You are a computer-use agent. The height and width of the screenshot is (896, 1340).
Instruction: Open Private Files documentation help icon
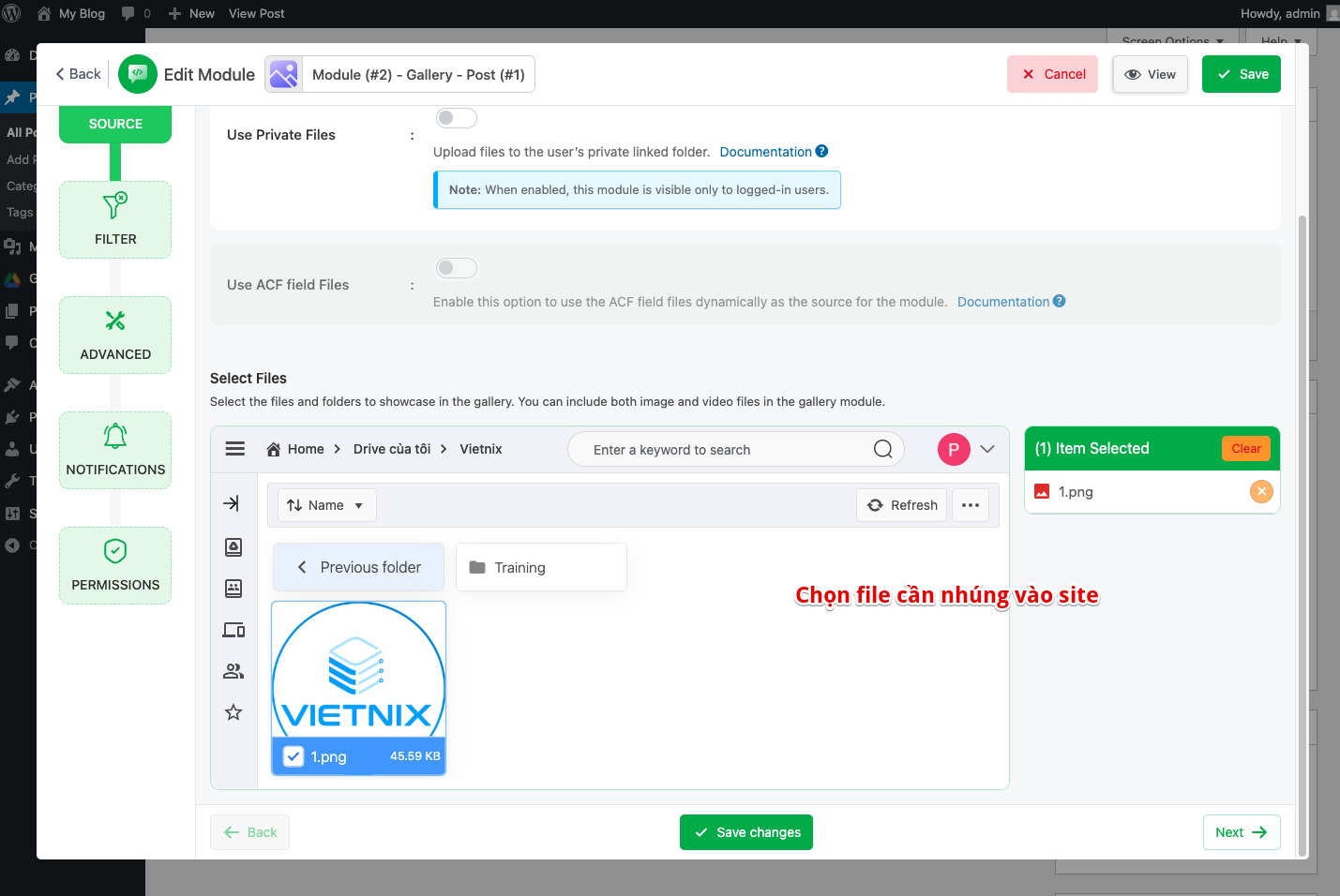click(x=821, y=151)
